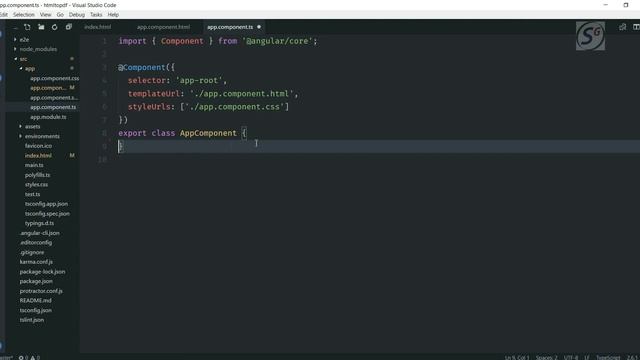The width and height of the screenshot is (640, 360).
Task: Open the Help menu
Action: 113,15
